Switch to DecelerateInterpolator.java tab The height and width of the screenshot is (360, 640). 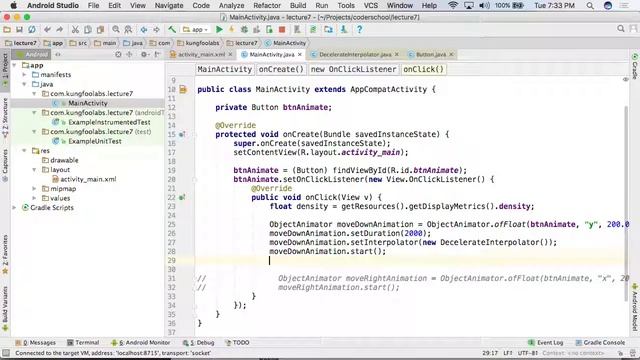click(x=355, y=54)
